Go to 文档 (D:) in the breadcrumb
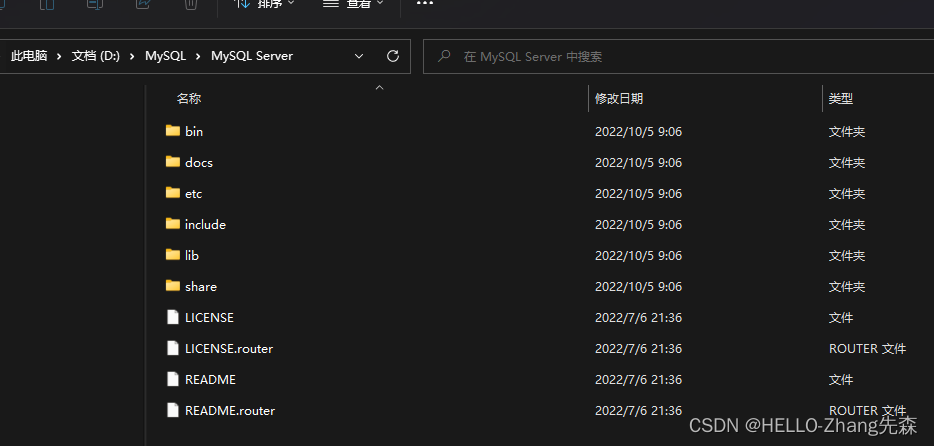Image resolution: width=934 pixels, height=446 pixels. [96, 56]
